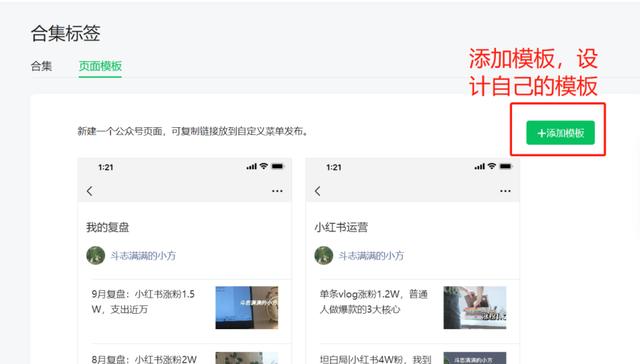Click avatar under 小红书运营 title
Viewport: 640px width, 364px height.
[x=324, y=255]
